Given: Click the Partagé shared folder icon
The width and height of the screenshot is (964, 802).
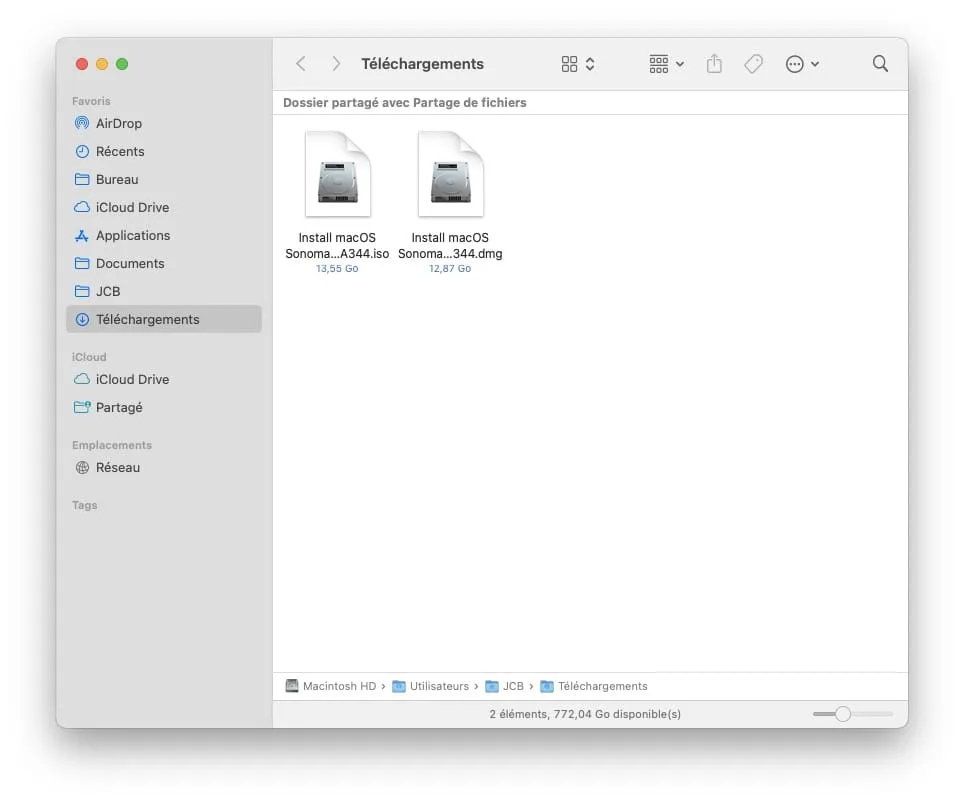Looking at the screenshot, I should point(82,407).
